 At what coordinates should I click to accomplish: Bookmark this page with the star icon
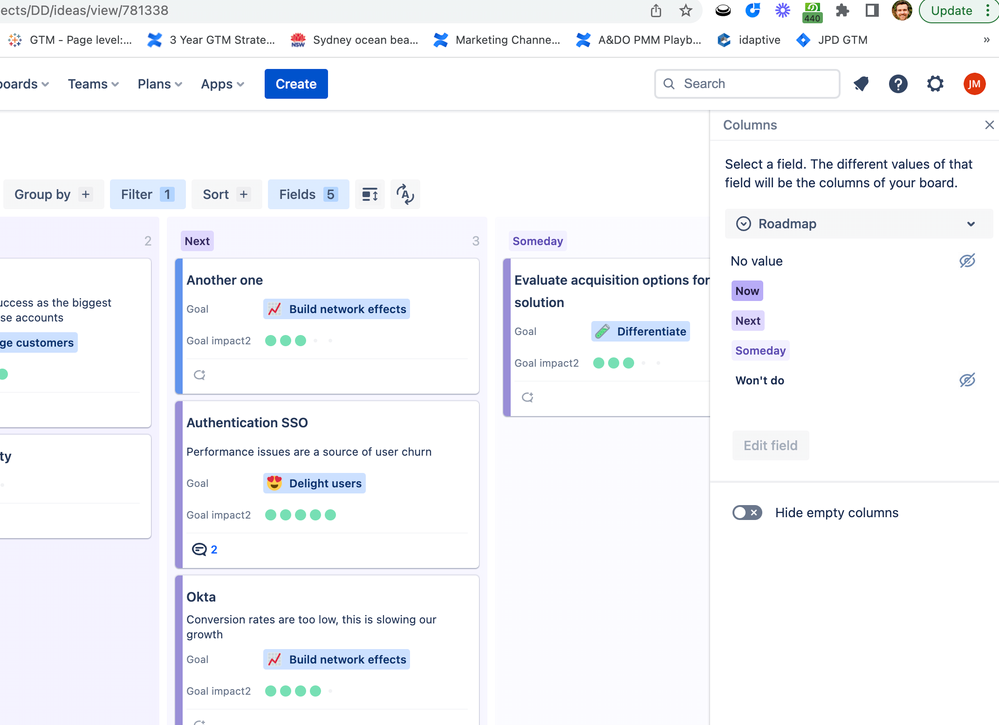[x=686, y=11]
